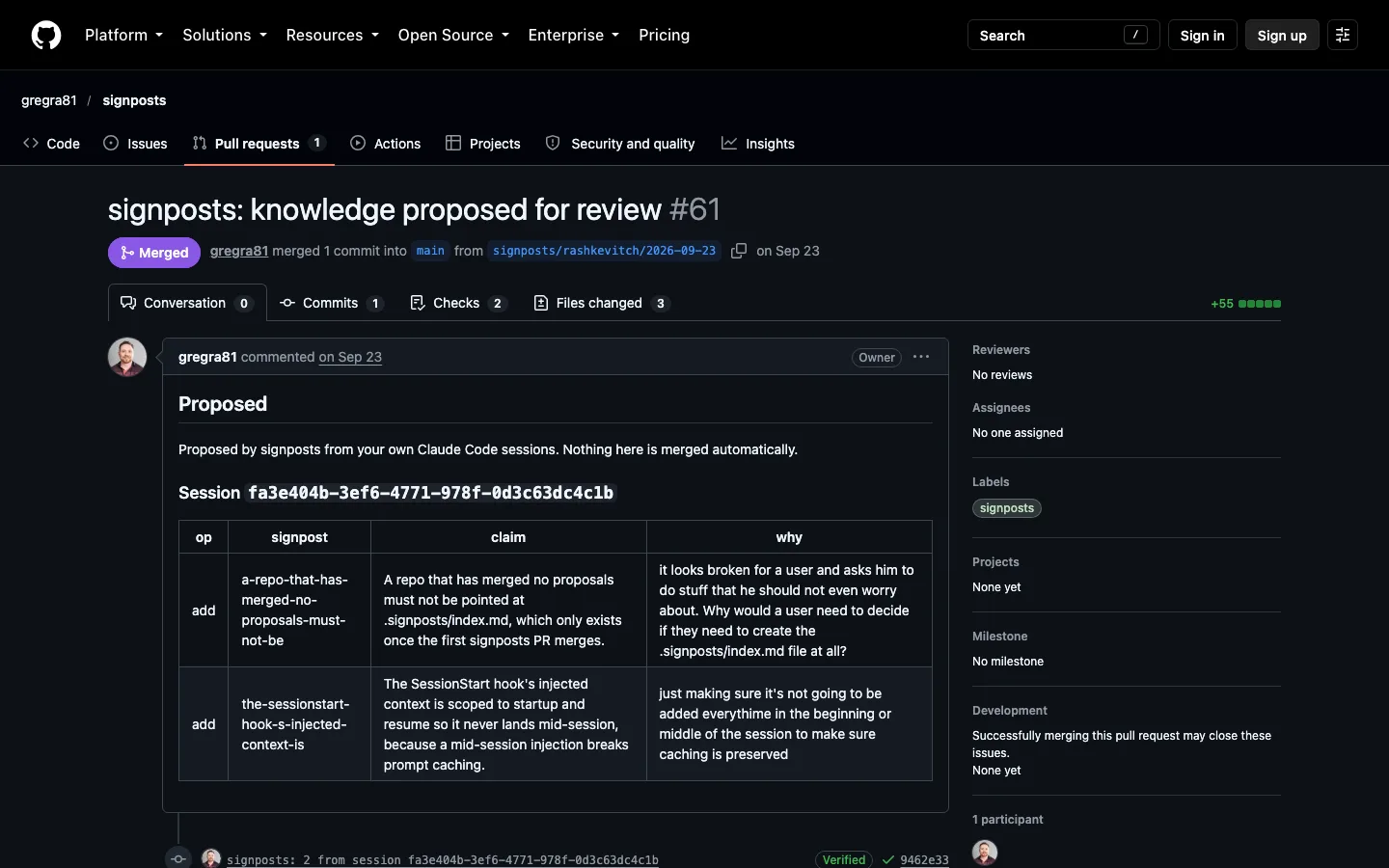Open the Enterprise dropdown menu
1389x868 pixels.
[574, 35]
